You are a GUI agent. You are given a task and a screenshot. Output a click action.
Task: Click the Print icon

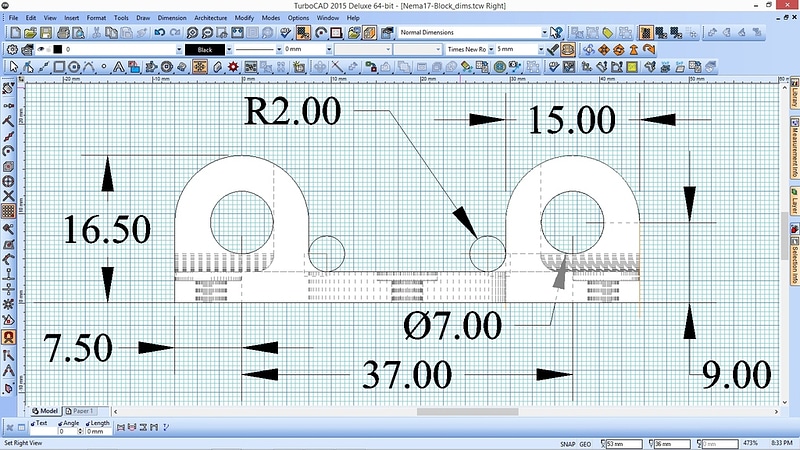(63, 33)
